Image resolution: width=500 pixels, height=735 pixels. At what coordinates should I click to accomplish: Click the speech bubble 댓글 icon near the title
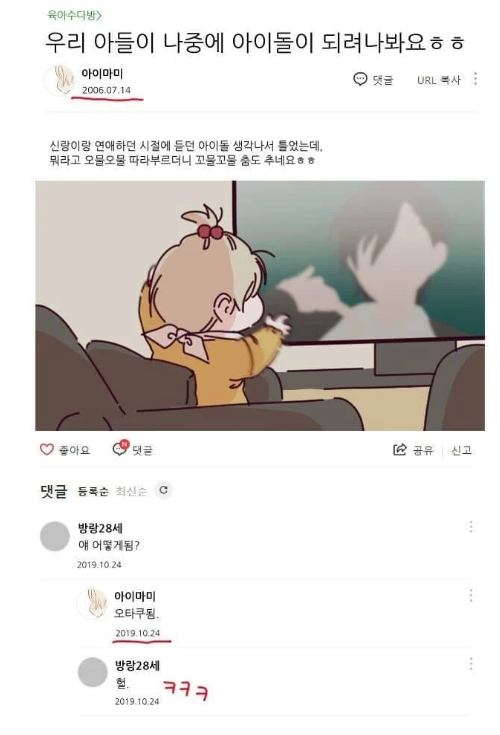(359, 79)
